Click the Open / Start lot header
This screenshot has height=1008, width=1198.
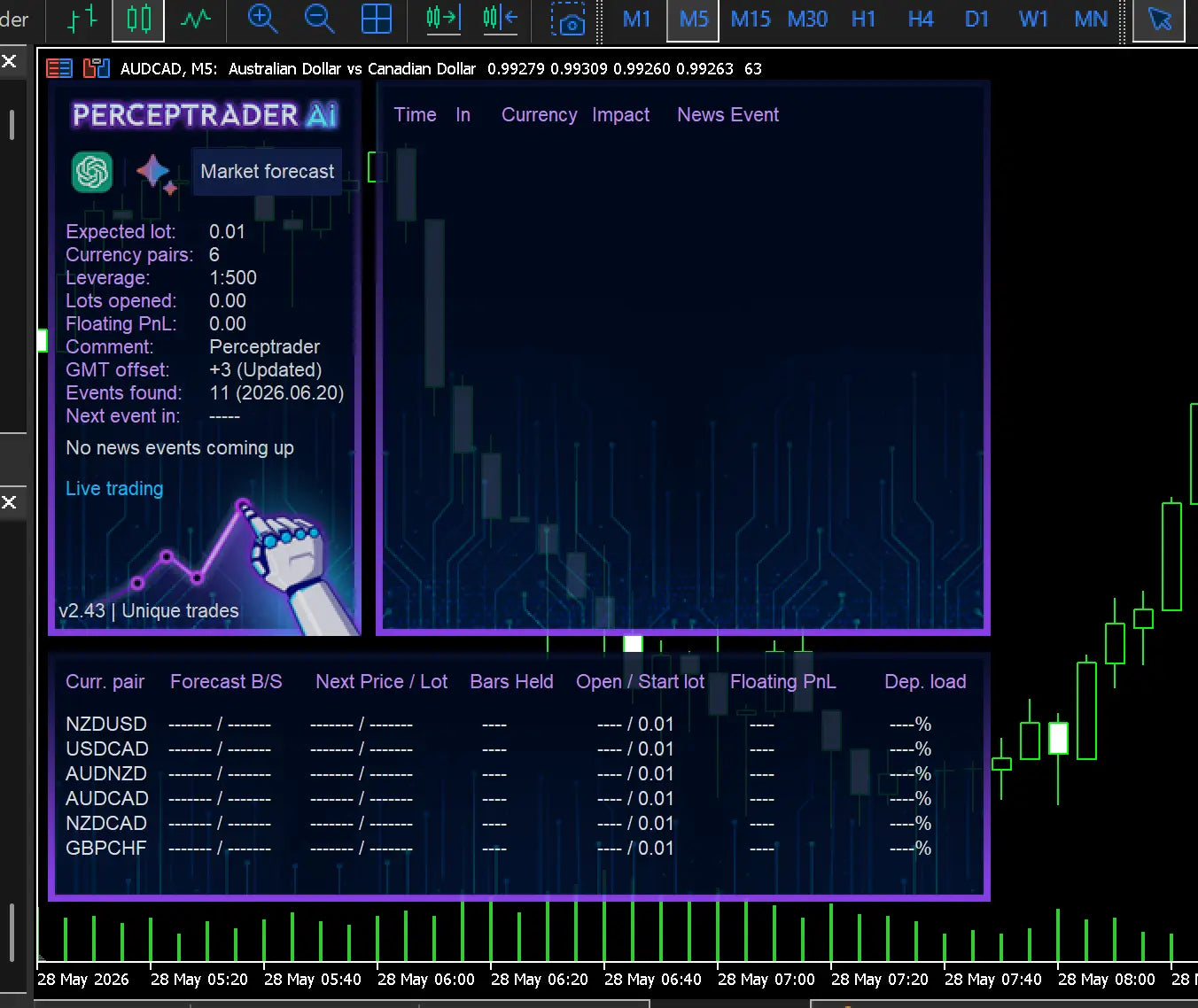(640, 681)
